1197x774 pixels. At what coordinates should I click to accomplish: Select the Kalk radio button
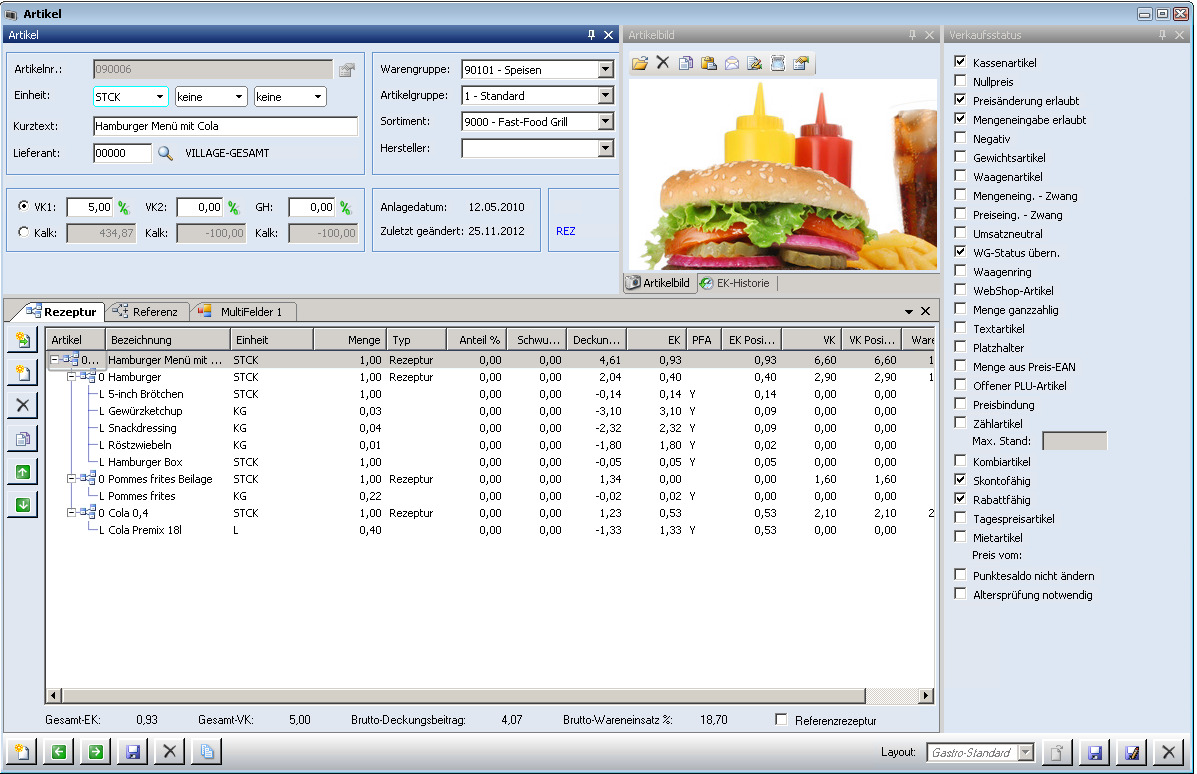(x=24, y=232)
